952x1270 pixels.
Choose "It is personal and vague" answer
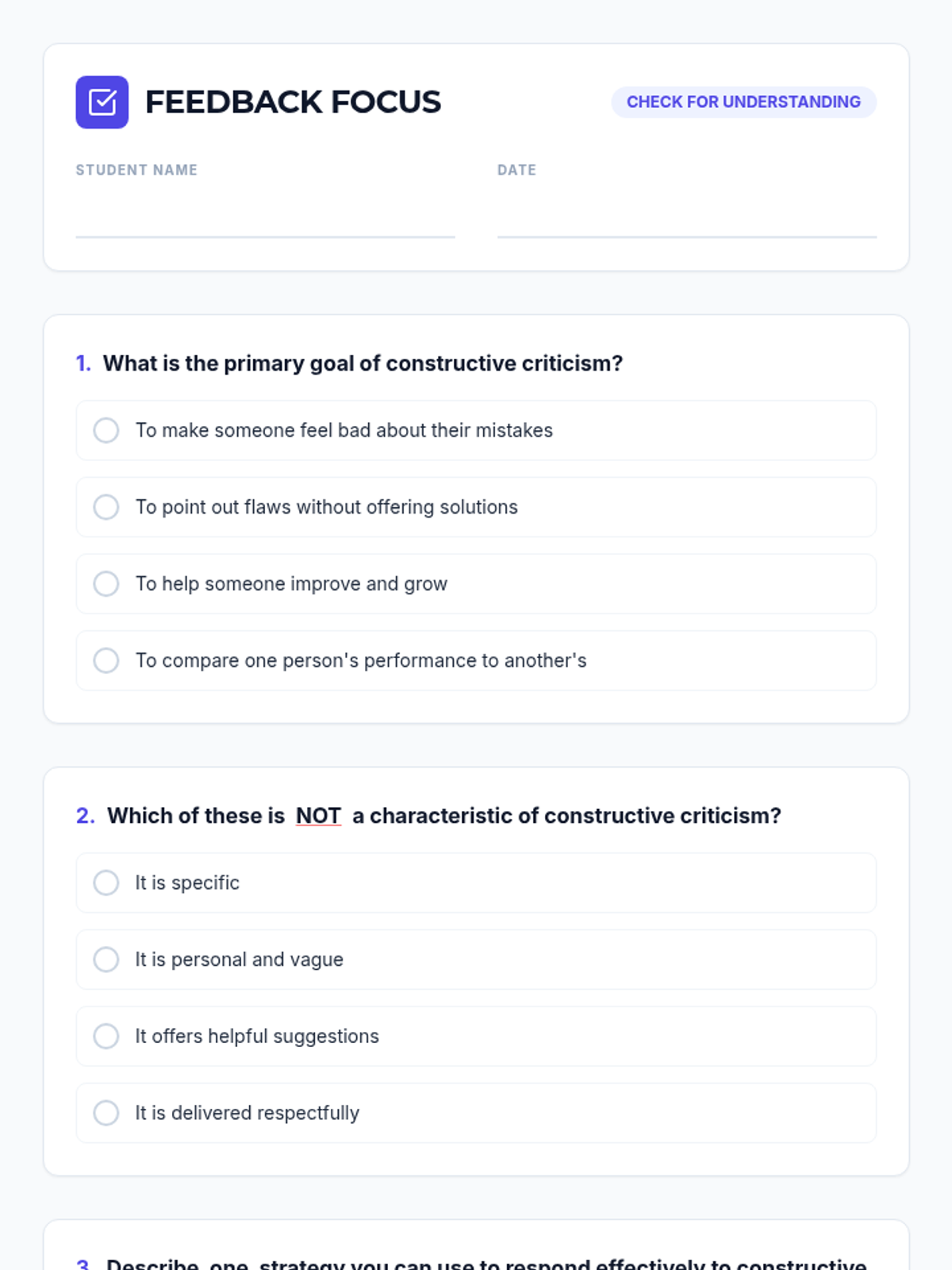click(x=106, y=960)
